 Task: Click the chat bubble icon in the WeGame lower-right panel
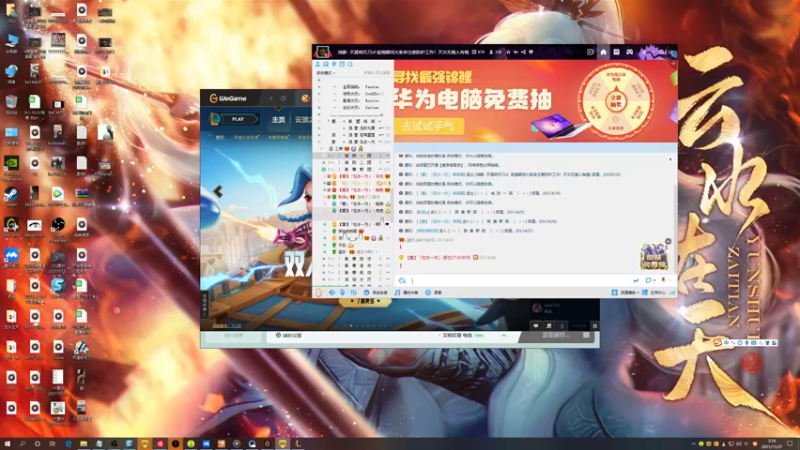tap(536, 326)
